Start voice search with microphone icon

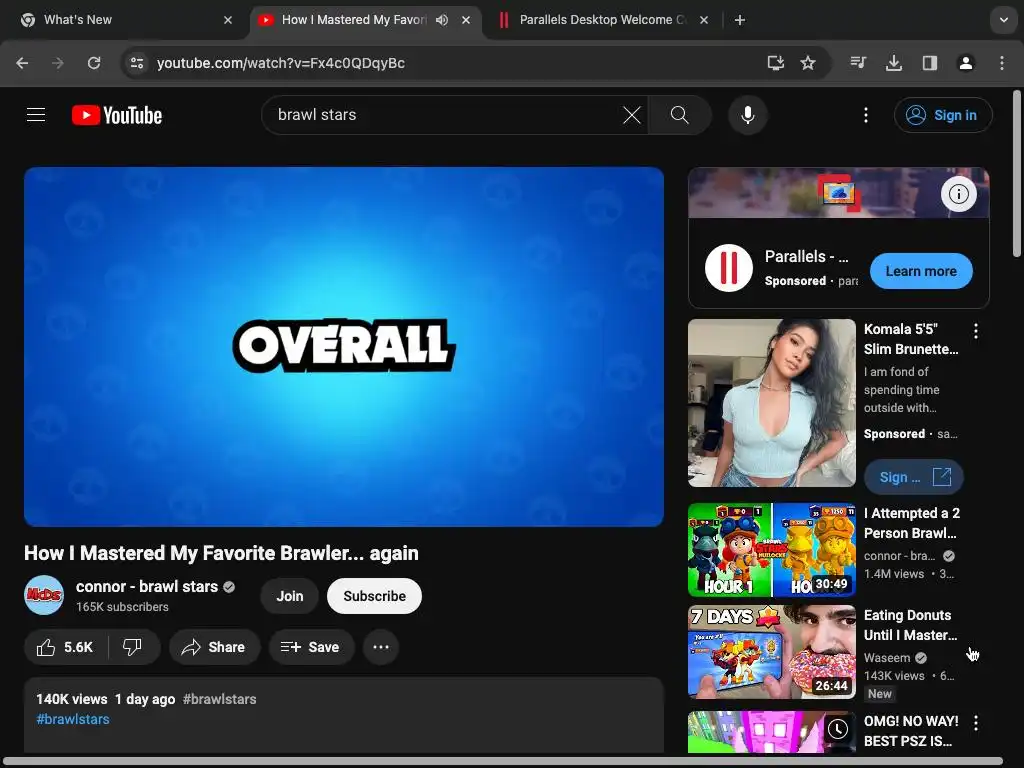(748, 115)
